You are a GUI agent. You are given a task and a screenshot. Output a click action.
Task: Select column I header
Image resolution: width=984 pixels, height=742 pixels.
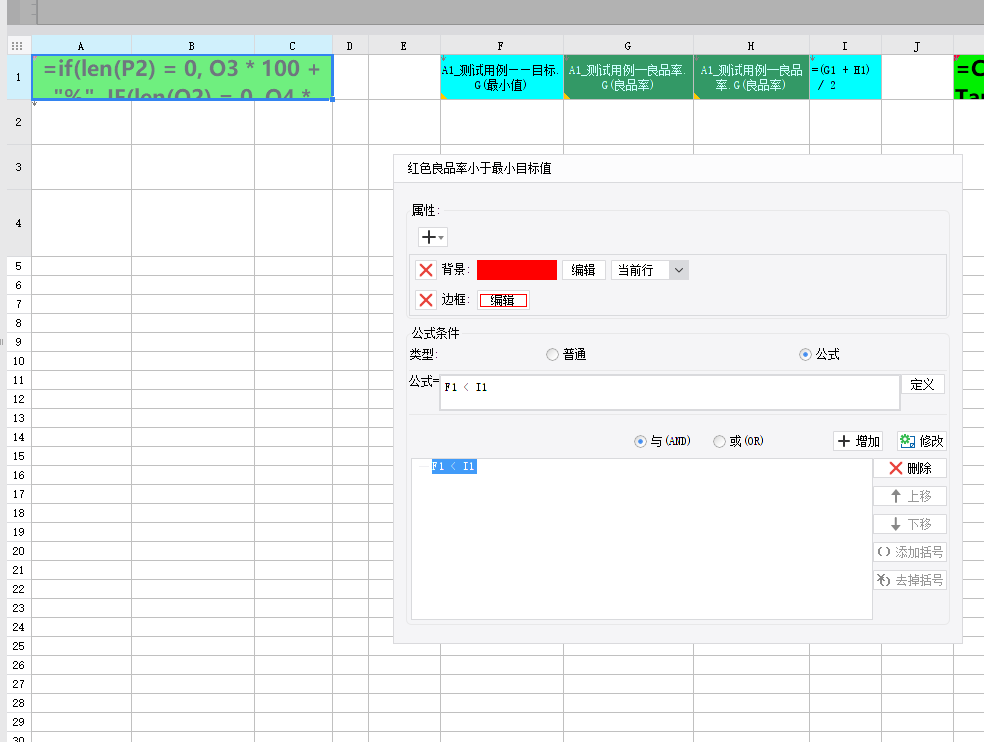[845, 46]
